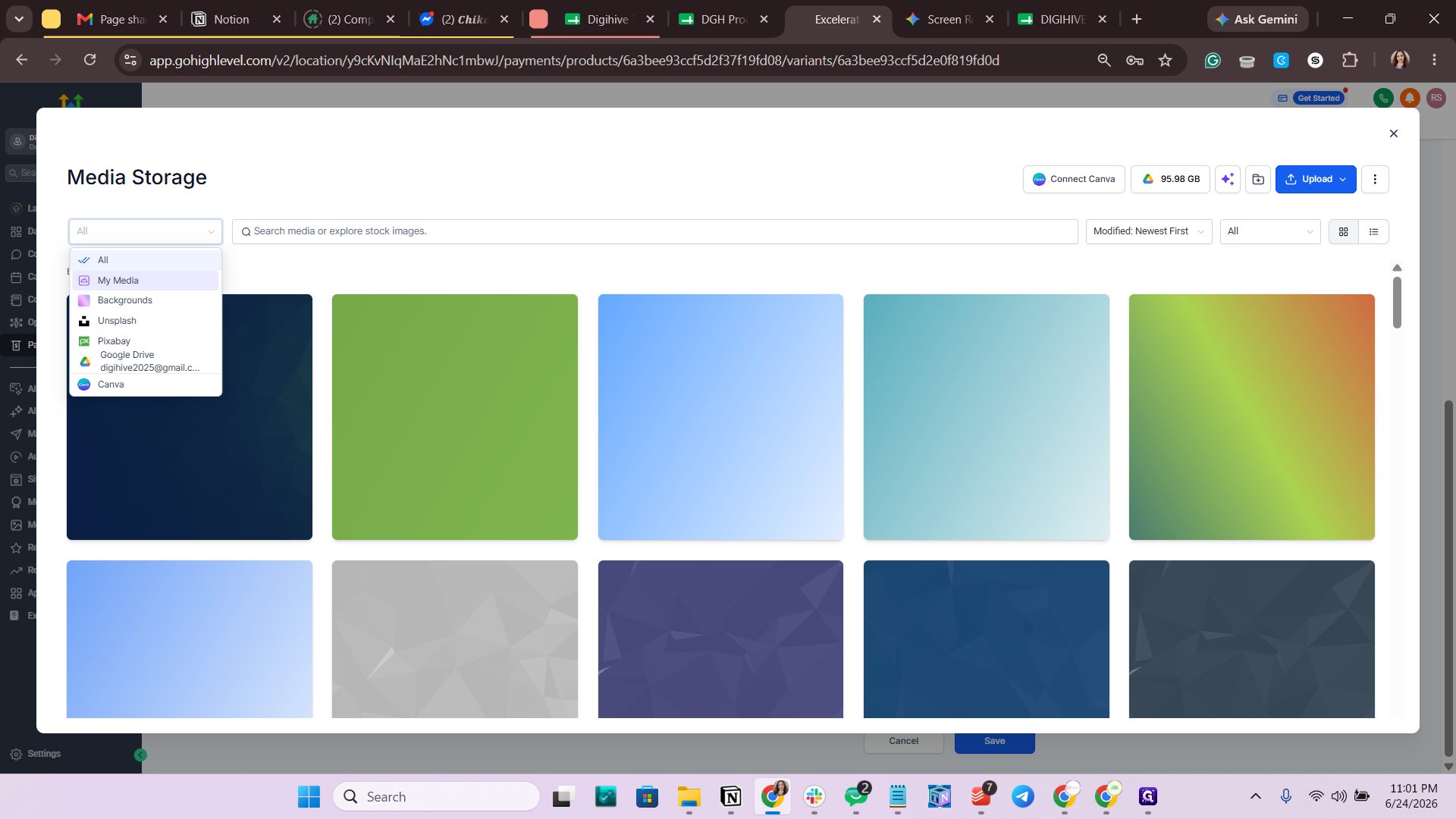Open the file type All filter dropdown
Image resolution: width=1456 pixels, height=819 pixels.
[x=1270, y=231]
